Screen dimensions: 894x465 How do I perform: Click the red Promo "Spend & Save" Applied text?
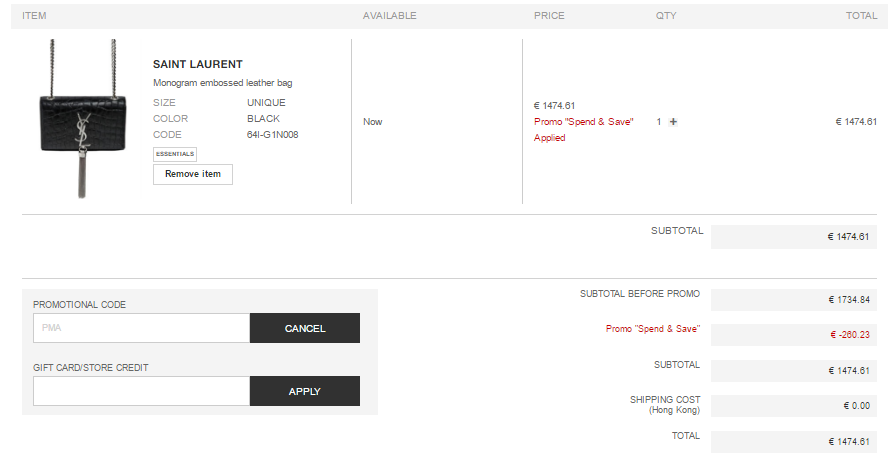click(583, 130)
